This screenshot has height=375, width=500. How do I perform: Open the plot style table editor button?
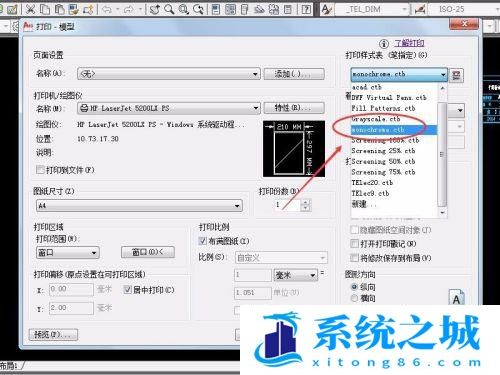(456, 75)
